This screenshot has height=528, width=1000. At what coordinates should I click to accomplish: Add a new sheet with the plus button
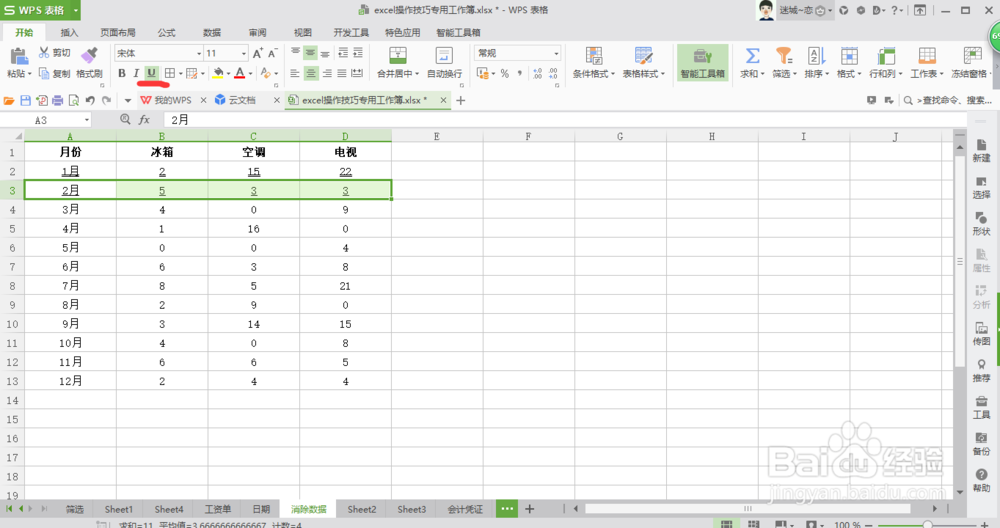pos(529,509)
